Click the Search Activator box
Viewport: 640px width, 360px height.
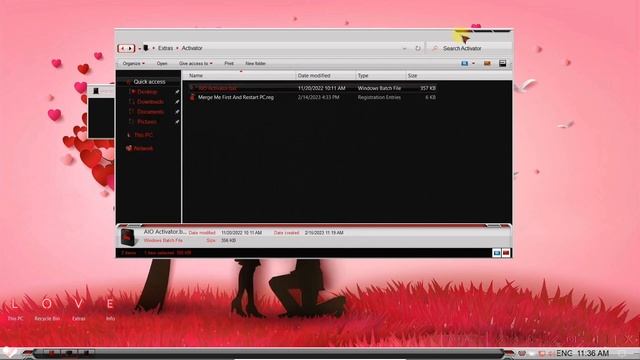point(469,48)
